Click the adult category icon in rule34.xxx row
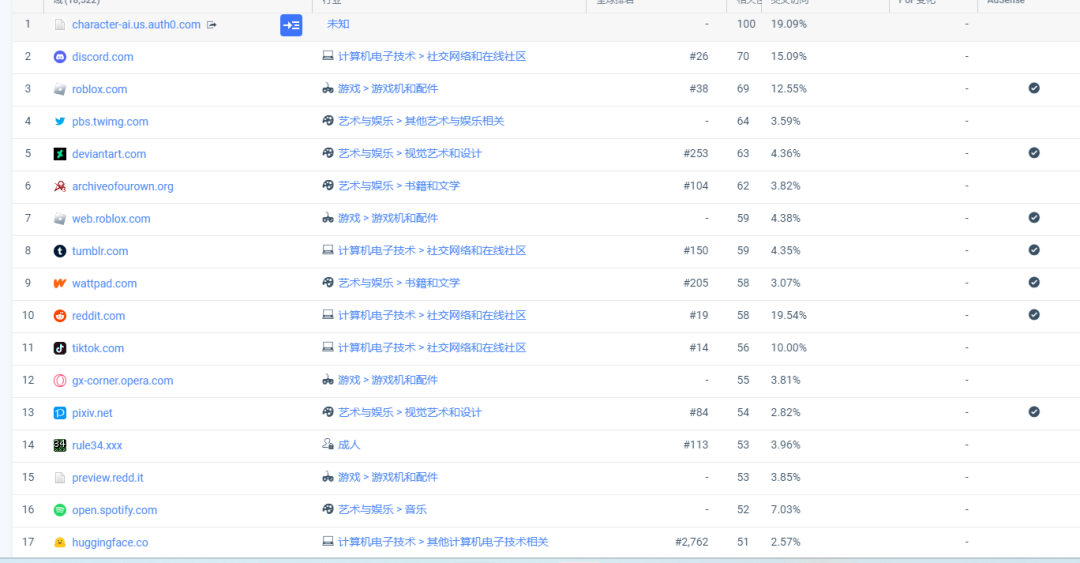This screenshot has width=1080, height=563. coord(328,444)
